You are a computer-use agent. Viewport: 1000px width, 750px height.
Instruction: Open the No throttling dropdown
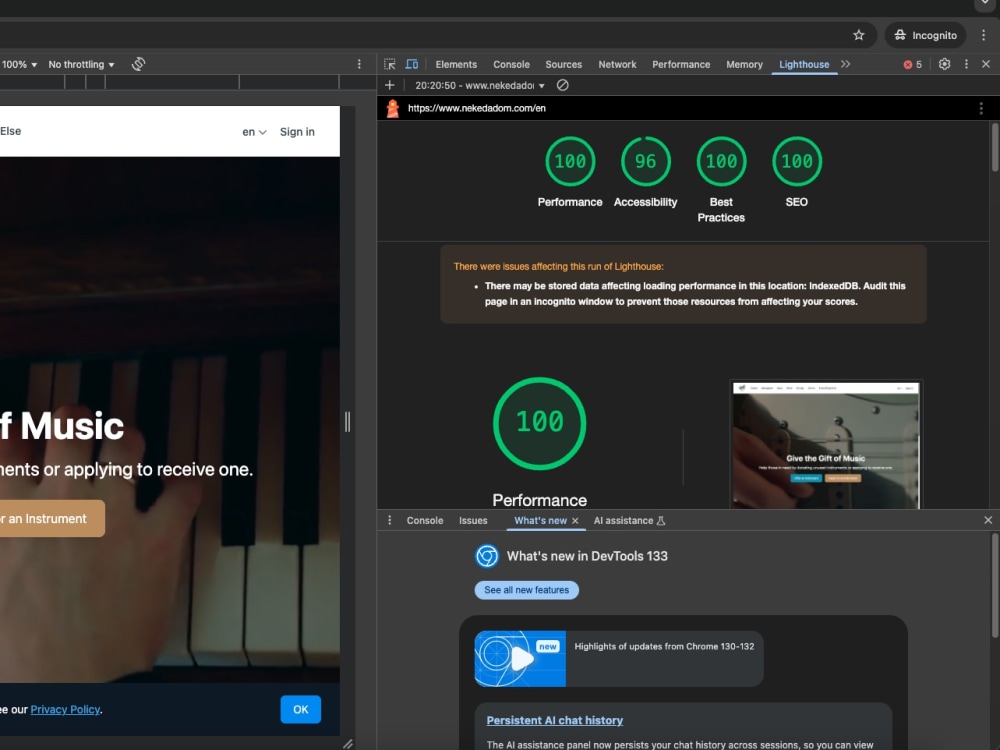(x=82, y=64)
